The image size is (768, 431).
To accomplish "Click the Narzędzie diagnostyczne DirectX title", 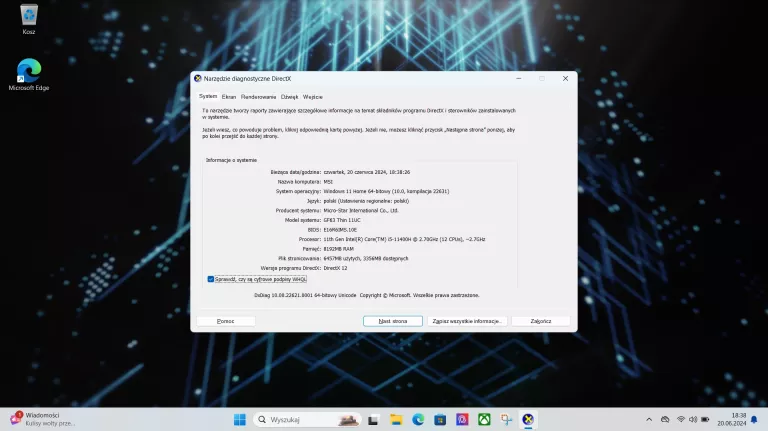I will tap(247, 78).
